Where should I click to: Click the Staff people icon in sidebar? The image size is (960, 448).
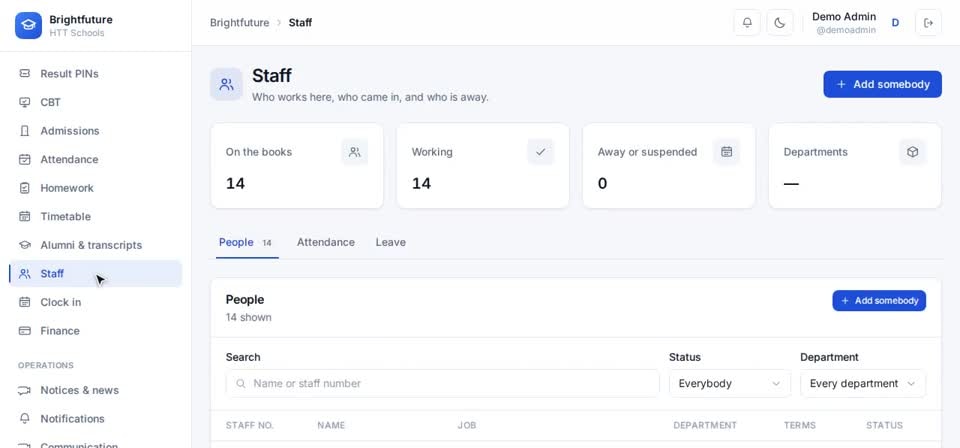(x=24, y=274)
